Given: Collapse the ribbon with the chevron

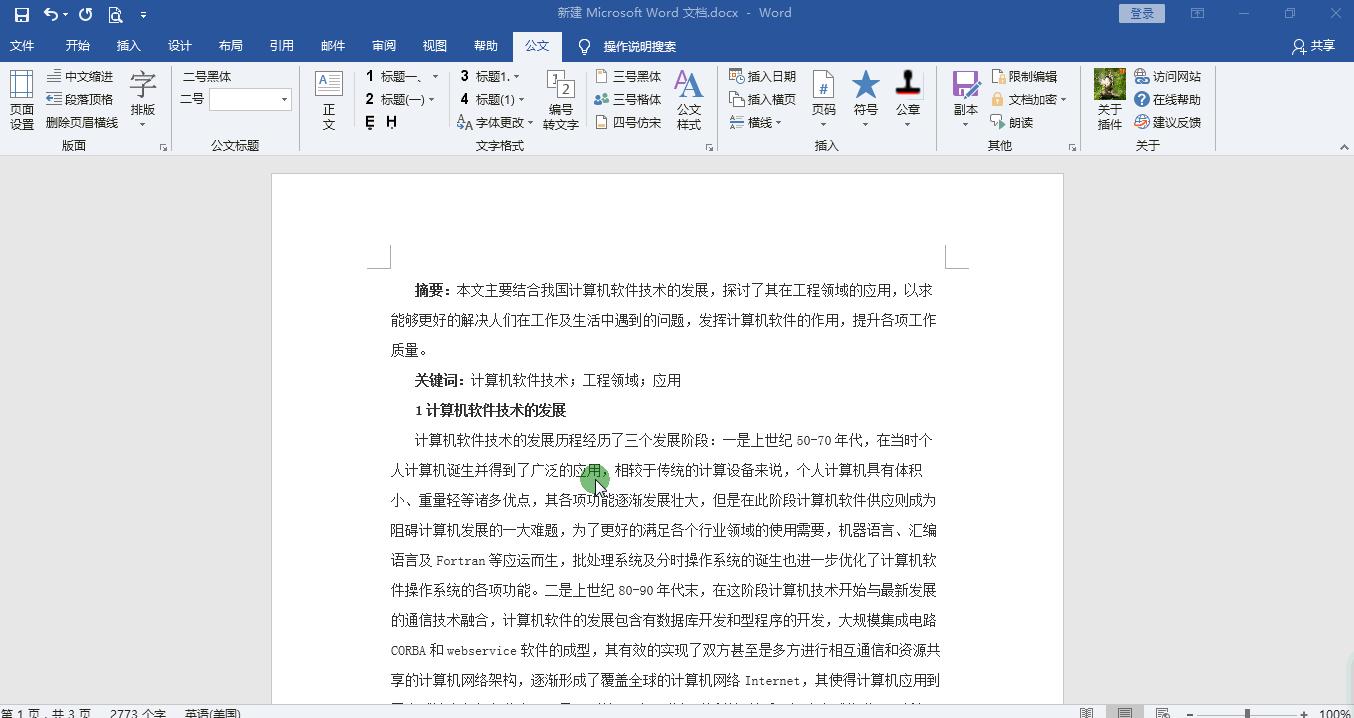Looking at the screenshot, I should click(x=1345, y=146).
